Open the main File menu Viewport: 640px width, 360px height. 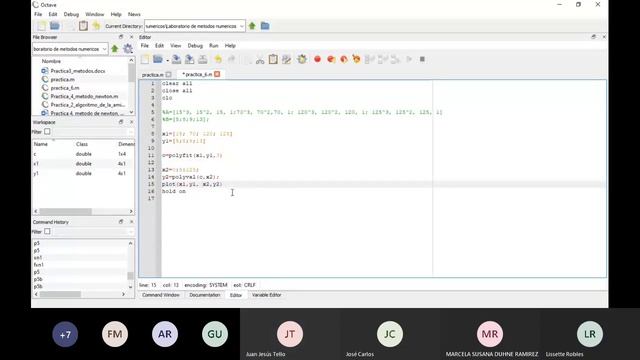tap(38, 14)
